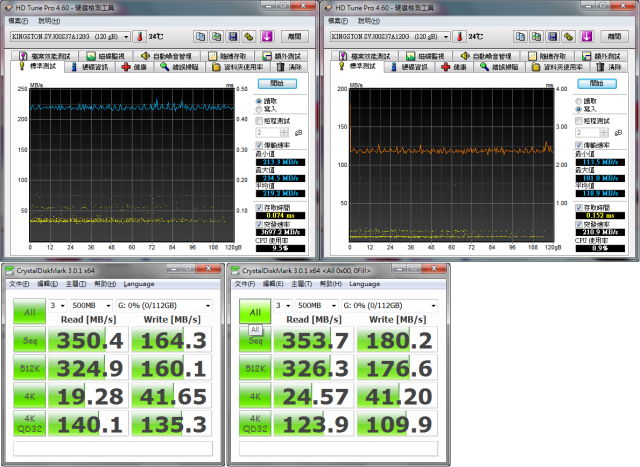Image resolution: width=640 pixels, height=467 pixels.
Task: Click floppy save icon in read-test HD Tune window
Action: (233, 37)
